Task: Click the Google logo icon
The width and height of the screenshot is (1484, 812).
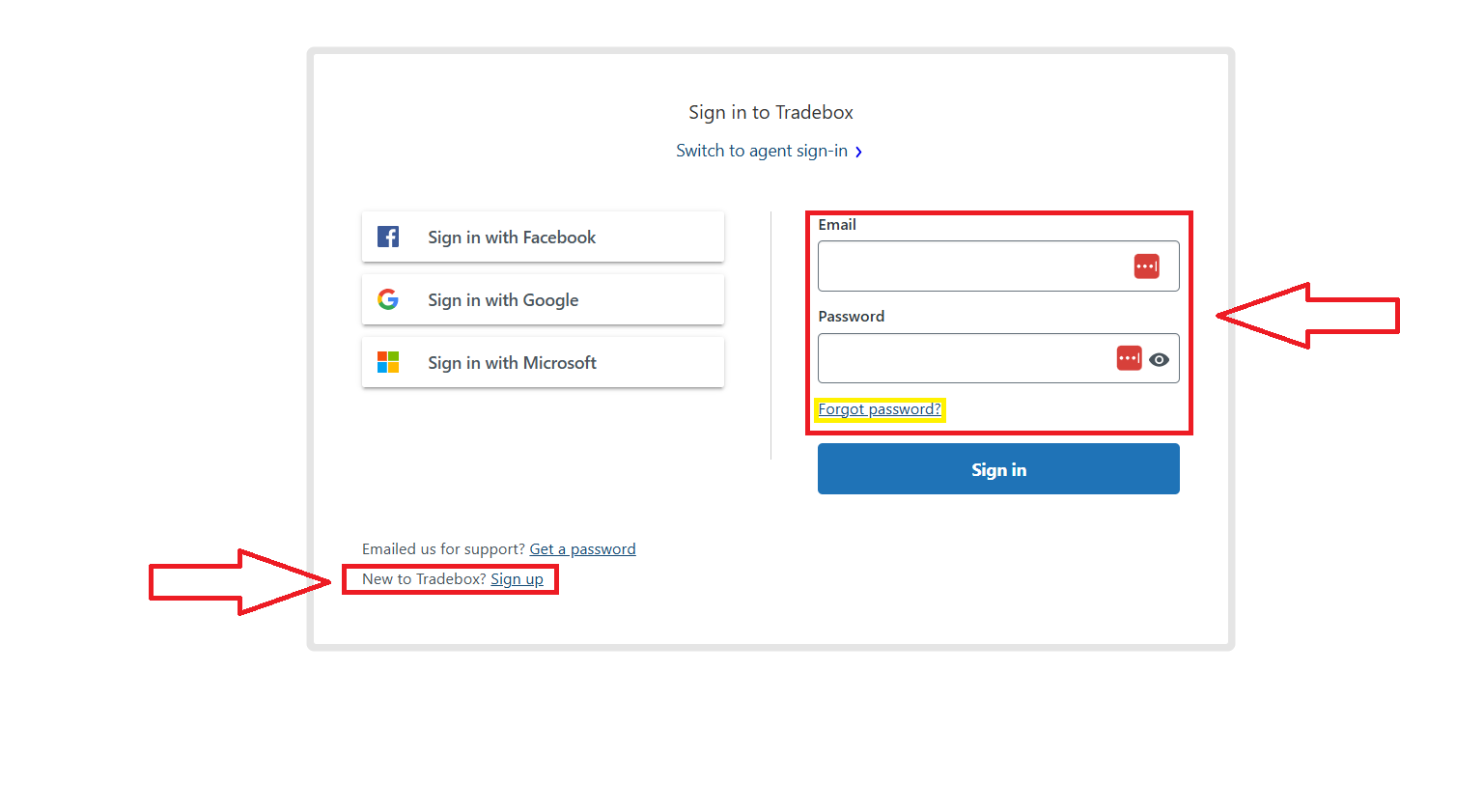Action: point(388,299)
